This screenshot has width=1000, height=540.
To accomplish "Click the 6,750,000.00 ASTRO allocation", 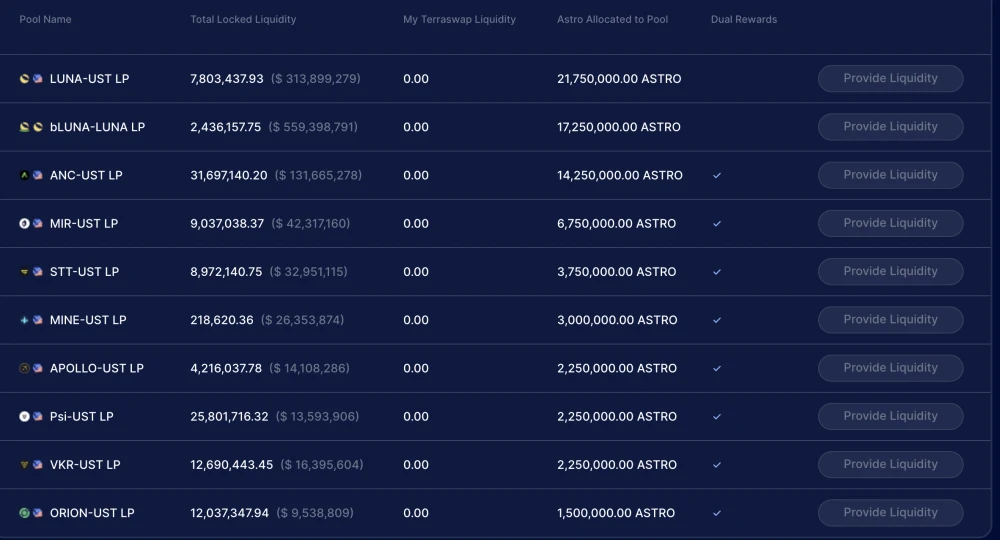I will point(616,224).
